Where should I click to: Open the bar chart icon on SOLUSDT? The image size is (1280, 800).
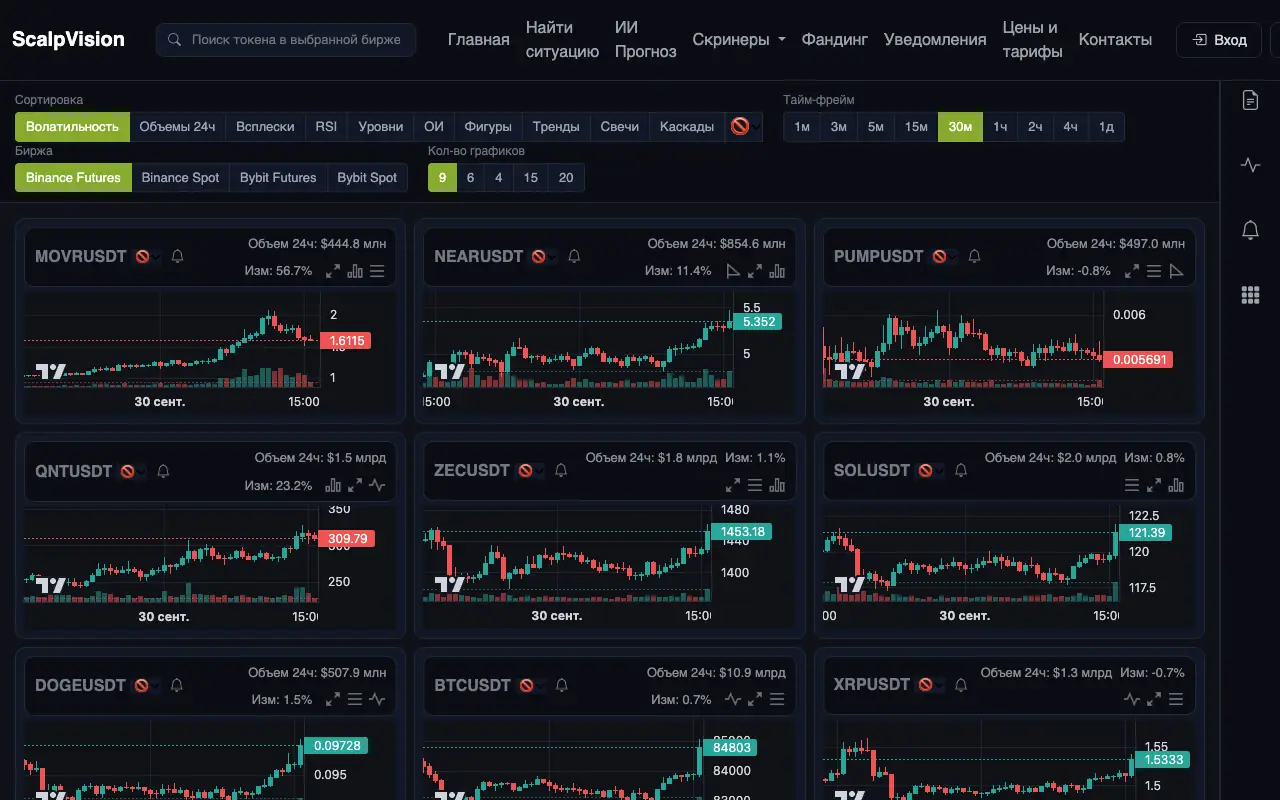coord(1176,485)
